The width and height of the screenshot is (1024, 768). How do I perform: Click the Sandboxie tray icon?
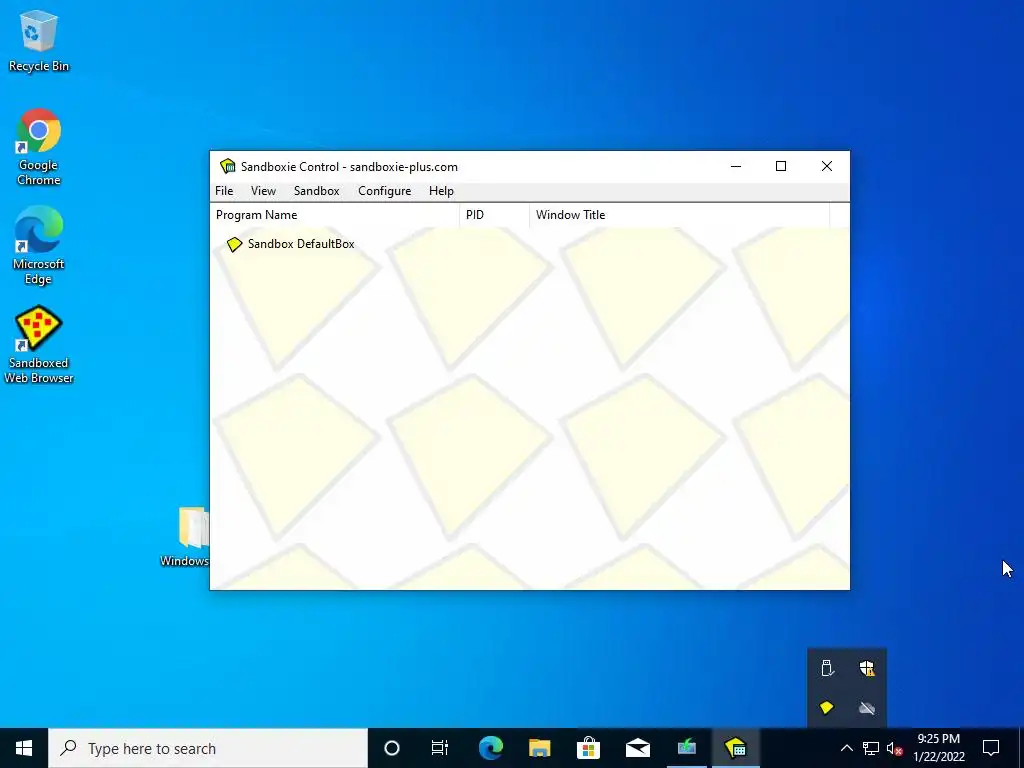[x=827, y=708]
